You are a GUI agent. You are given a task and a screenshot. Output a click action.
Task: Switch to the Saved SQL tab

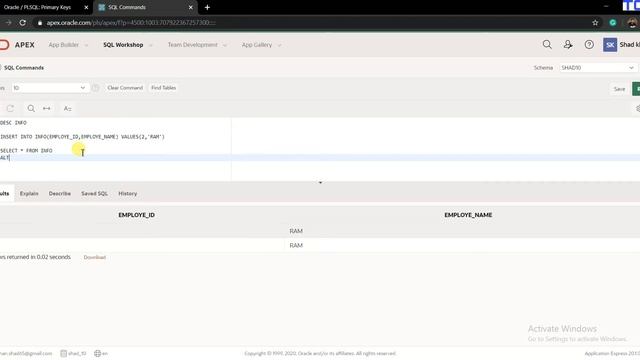tap(94, 193)
